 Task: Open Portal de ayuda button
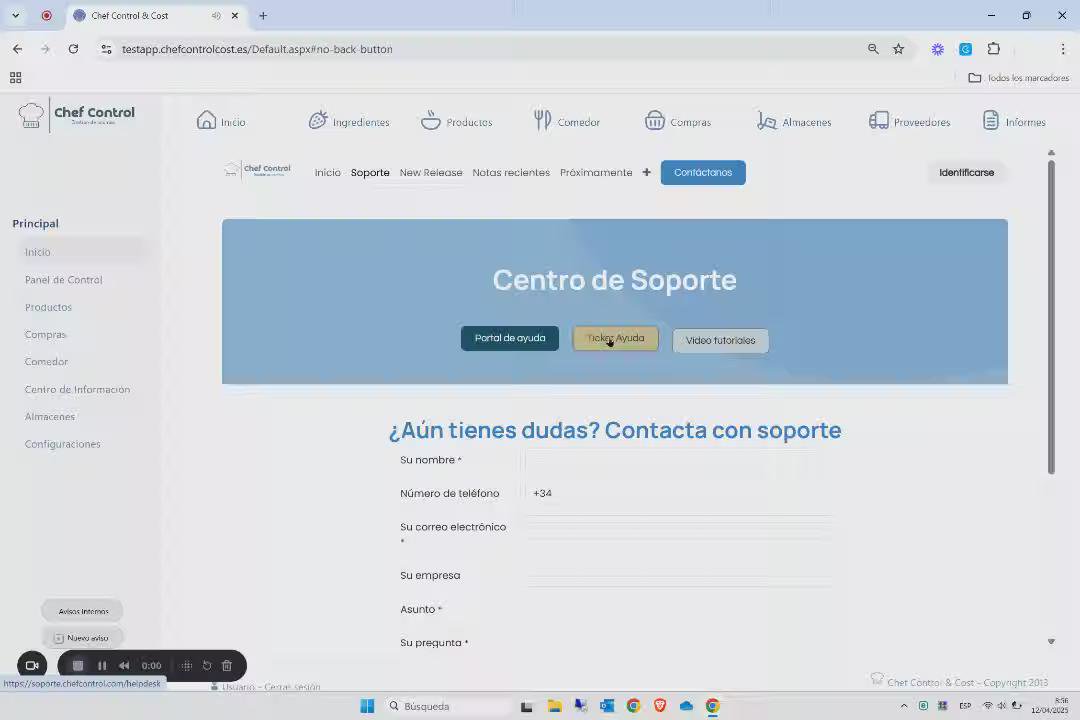[510, 338]
